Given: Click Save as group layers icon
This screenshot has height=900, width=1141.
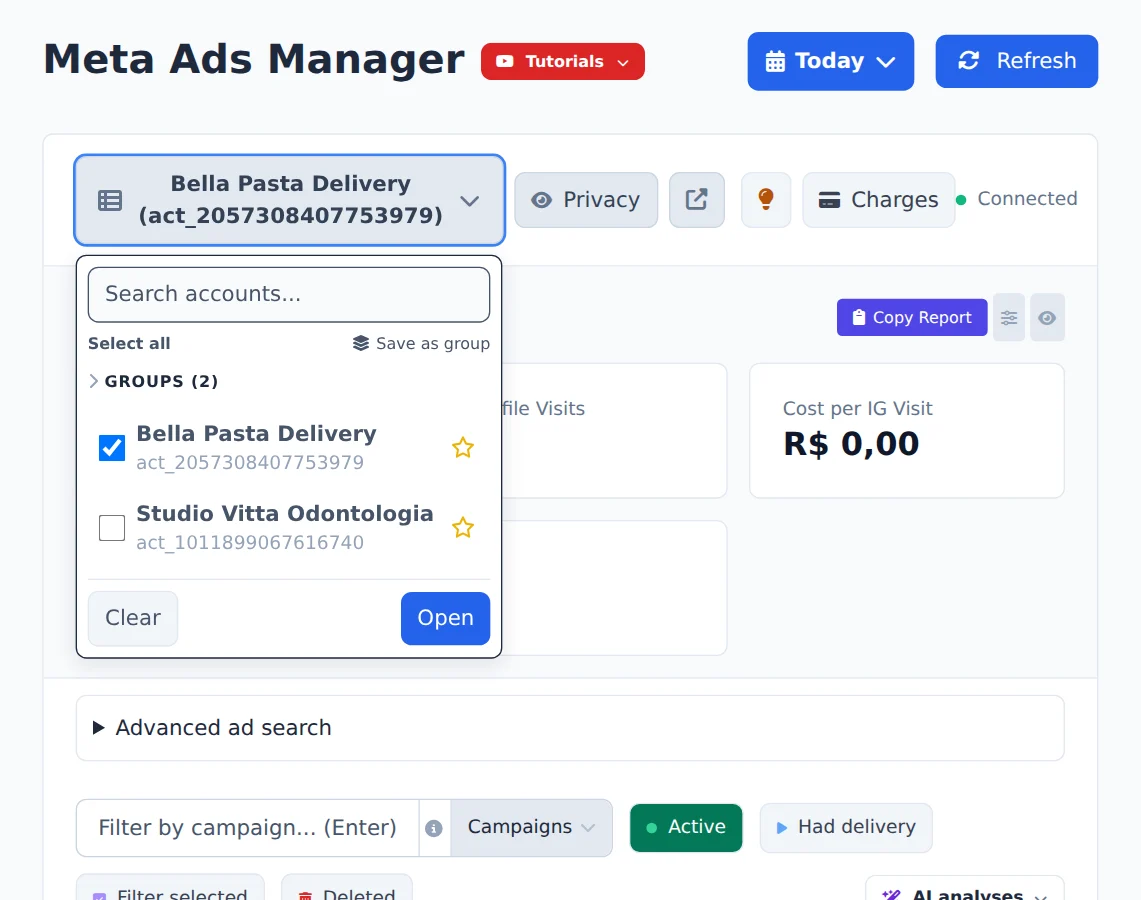Looking at the screenshot, I should coord(361,343).
